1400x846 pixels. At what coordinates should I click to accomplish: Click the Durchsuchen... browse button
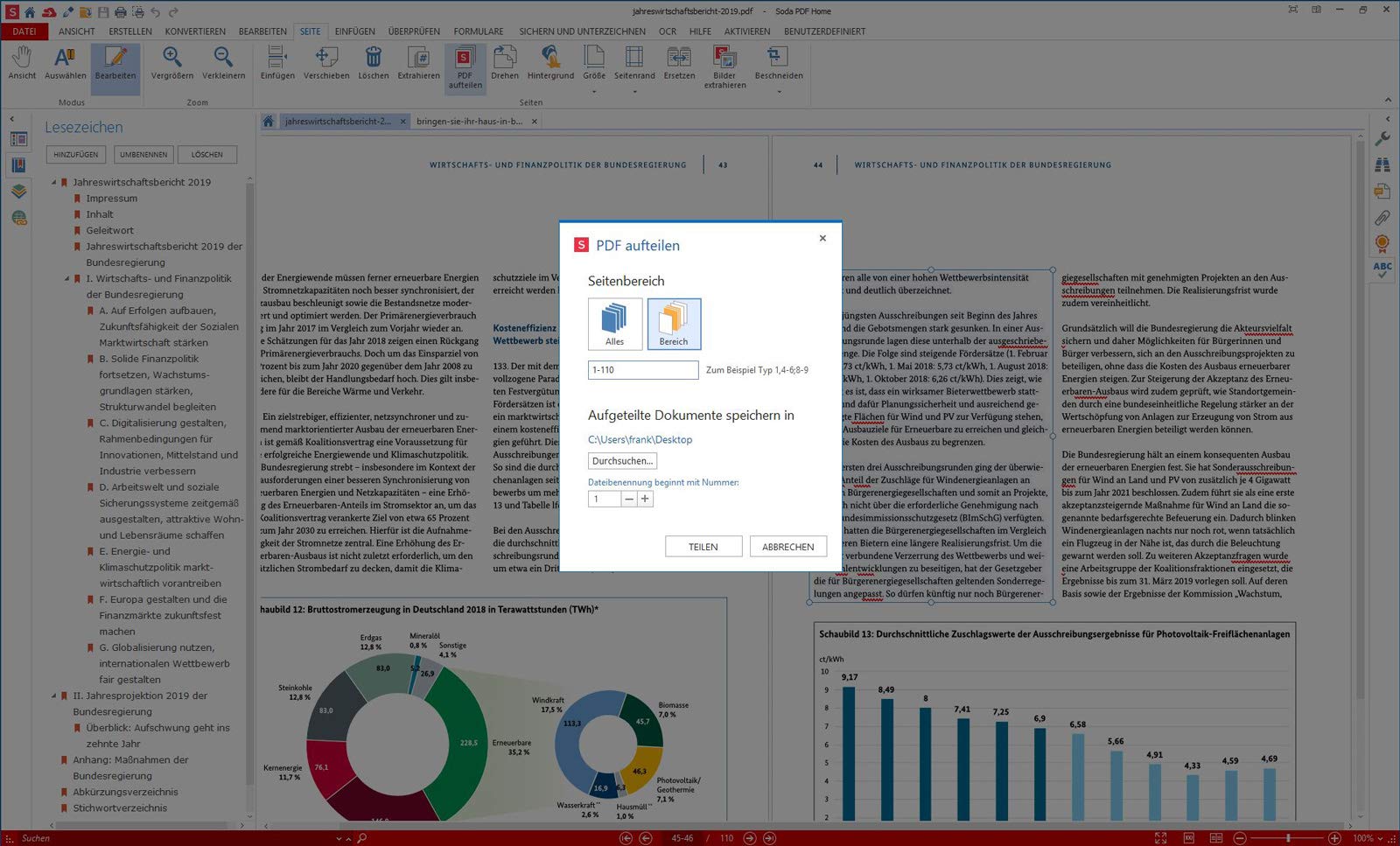coord(622,461)
